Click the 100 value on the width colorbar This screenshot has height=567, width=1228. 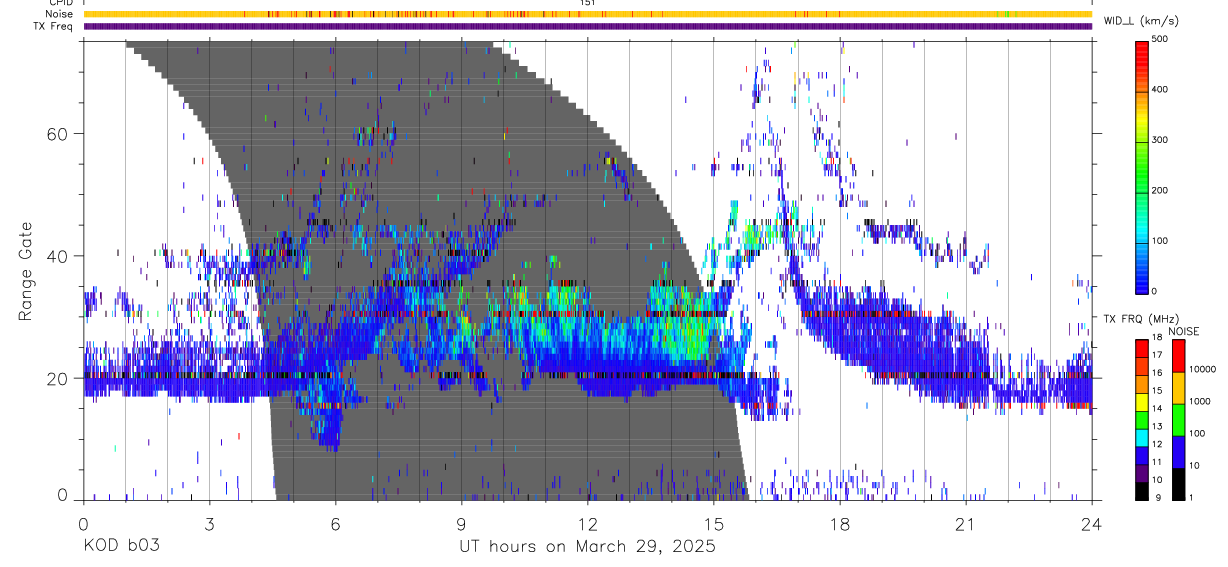point(1162,240)
